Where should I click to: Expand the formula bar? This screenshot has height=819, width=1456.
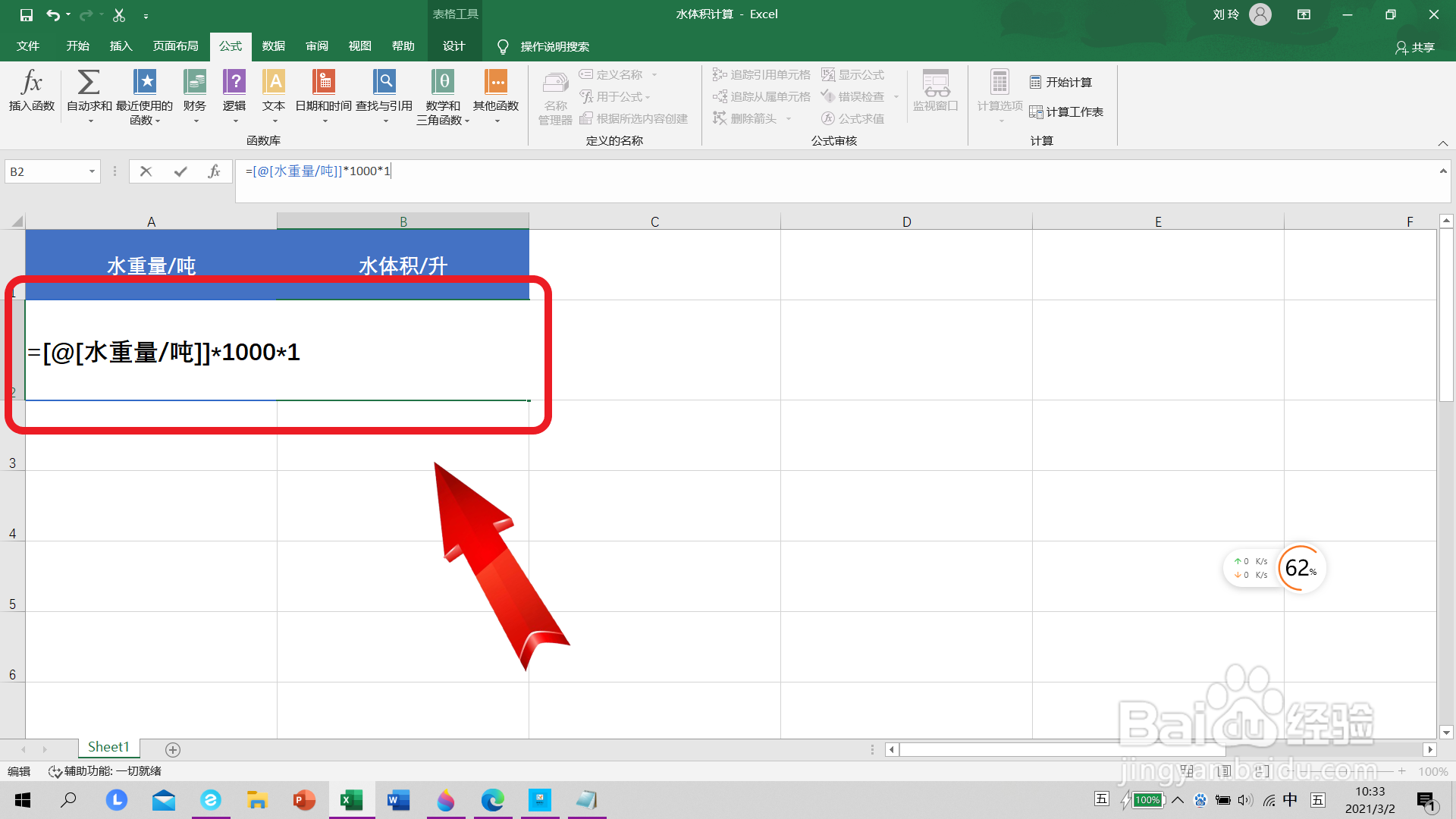point(1442,171)
